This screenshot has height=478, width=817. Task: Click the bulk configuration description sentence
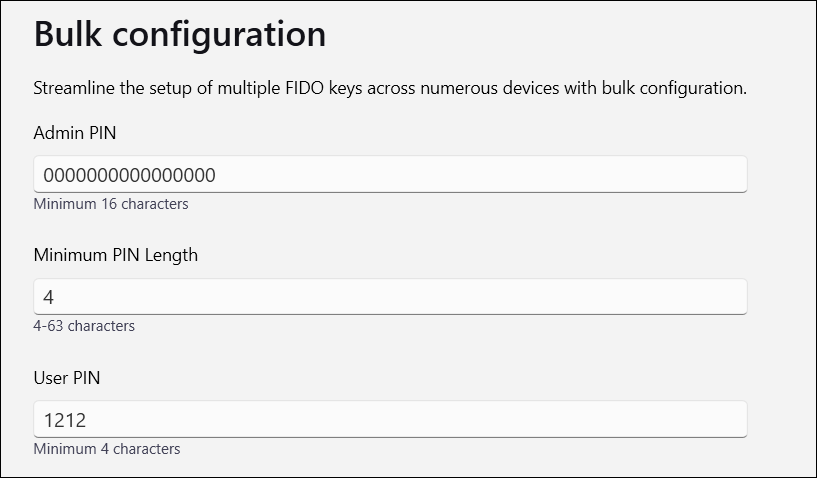pyautogui.click(x=390, y=88)
